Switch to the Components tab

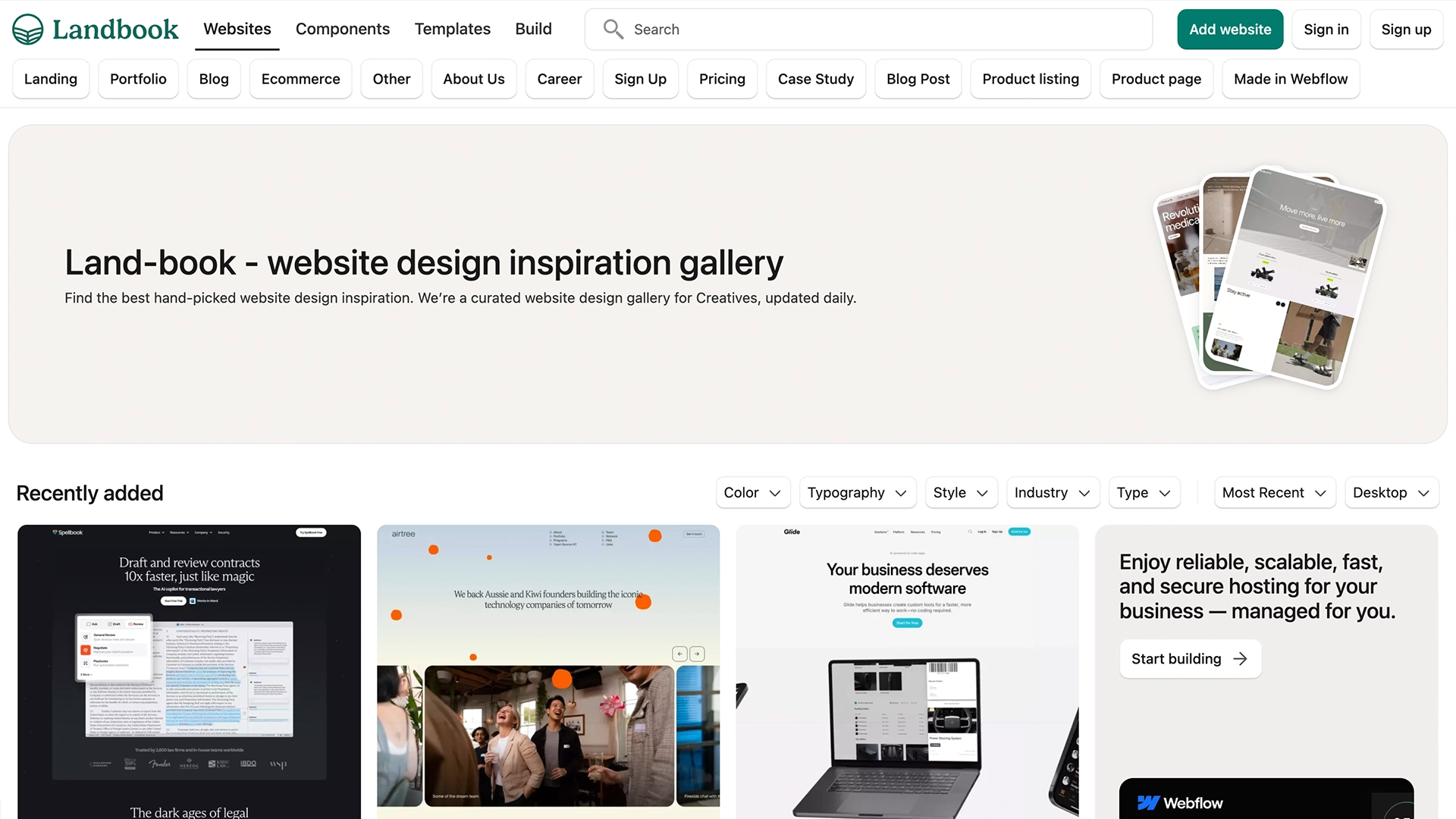pos(343,29)
